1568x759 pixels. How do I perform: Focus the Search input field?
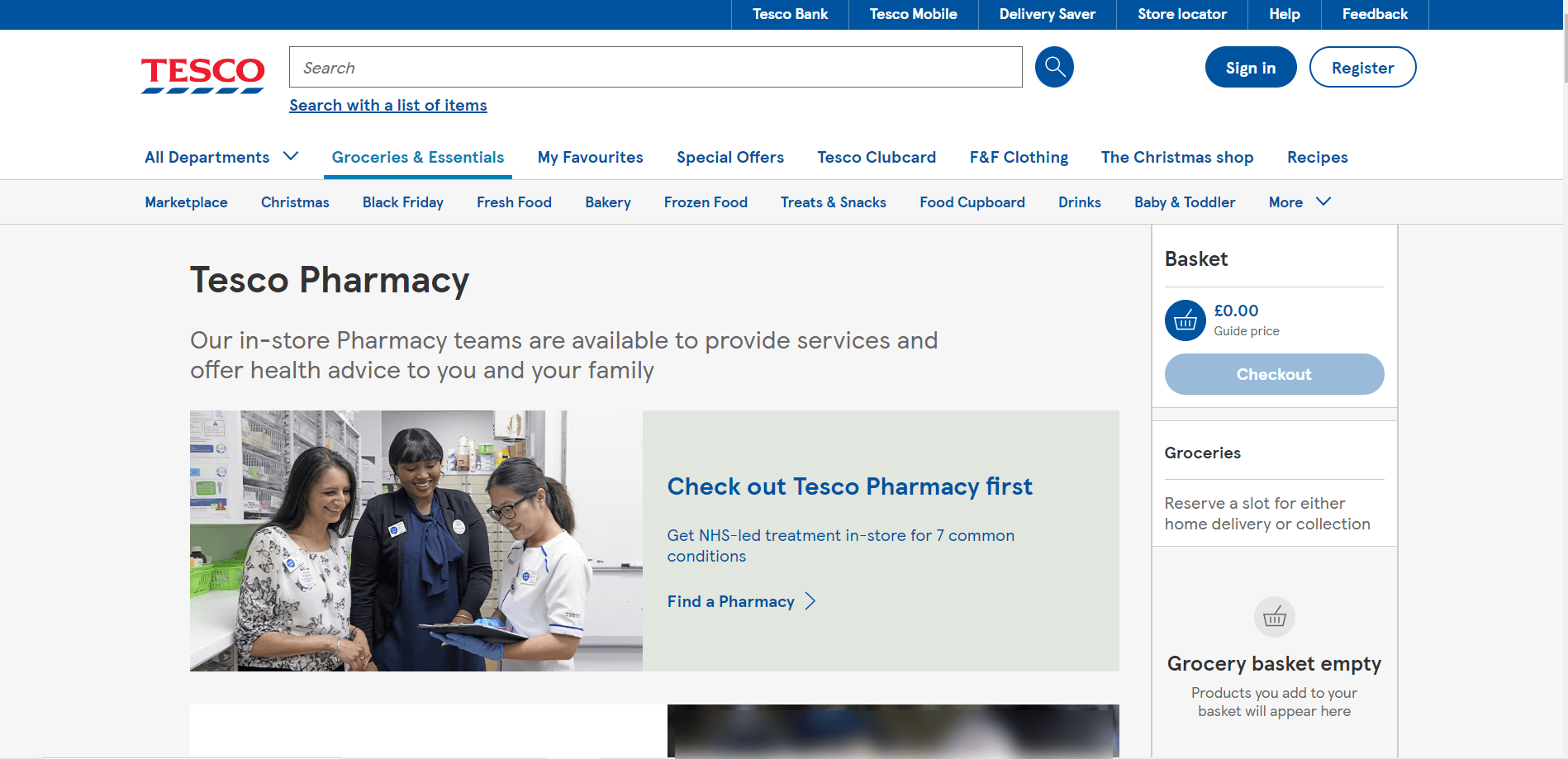pyautogui.click(x=655, y=67)
